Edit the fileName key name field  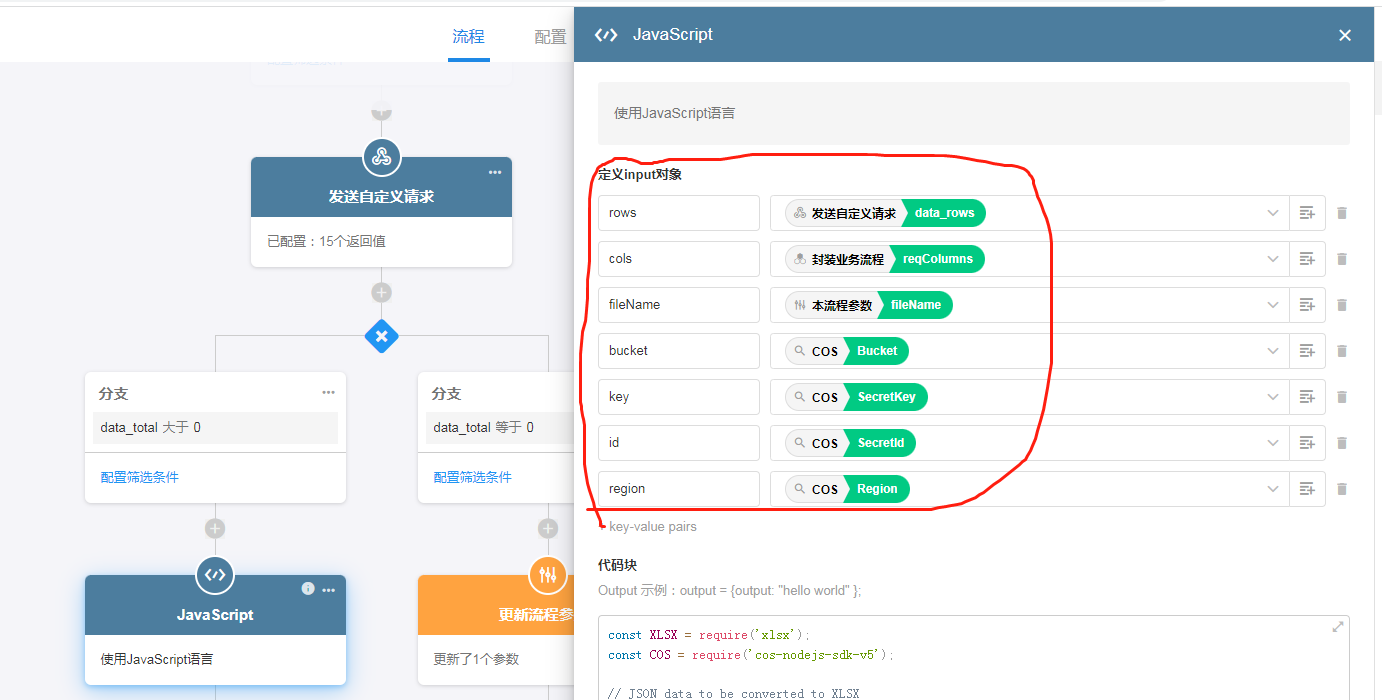(x=679, y=305)
